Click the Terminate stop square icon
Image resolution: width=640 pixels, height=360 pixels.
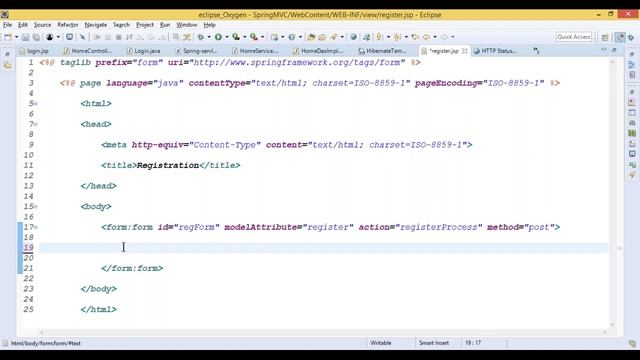118,37
